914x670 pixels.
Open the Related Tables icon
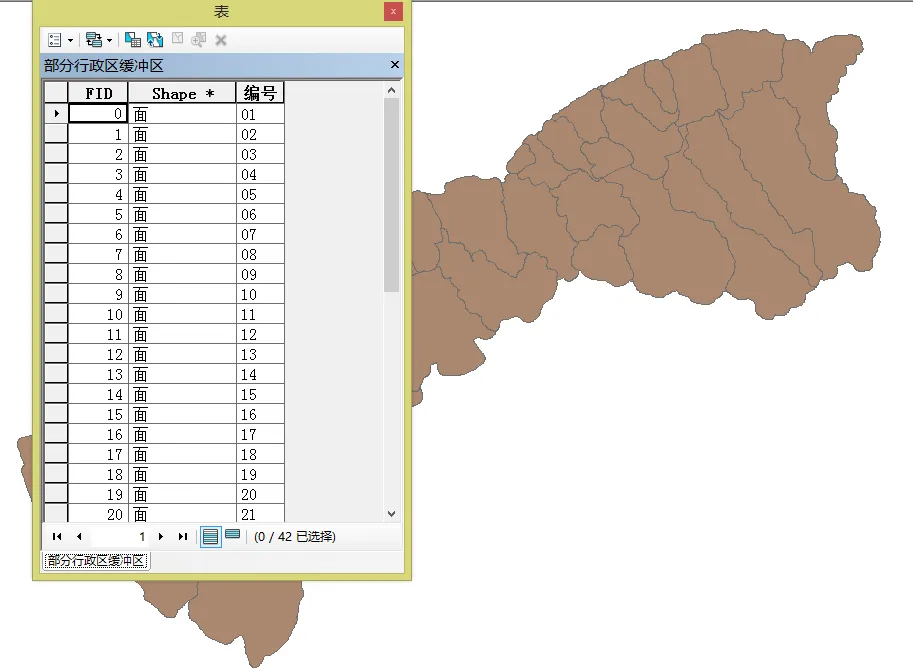[x=93, y=40]
